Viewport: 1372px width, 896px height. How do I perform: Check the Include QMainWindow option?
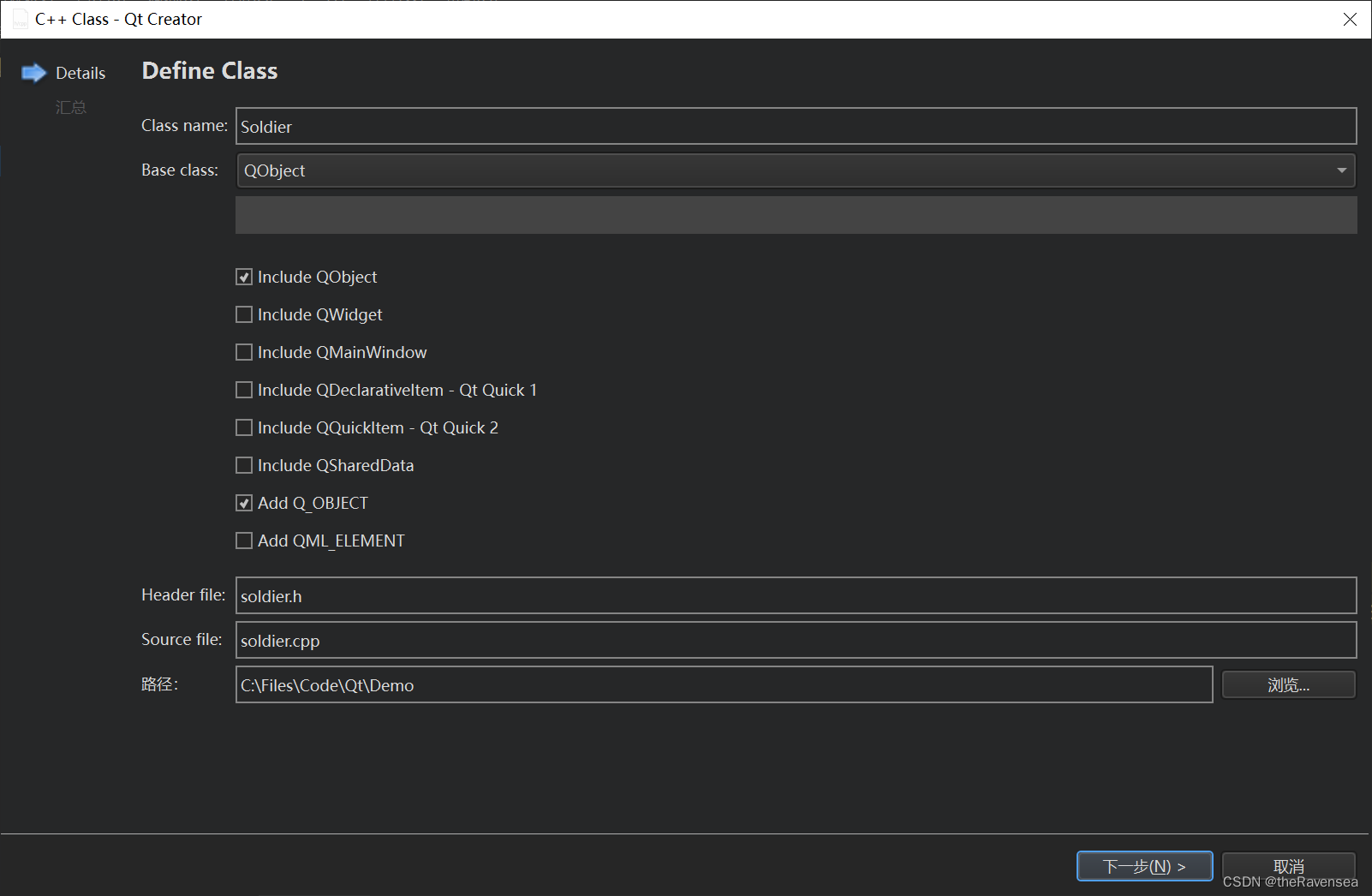[244, 352]
